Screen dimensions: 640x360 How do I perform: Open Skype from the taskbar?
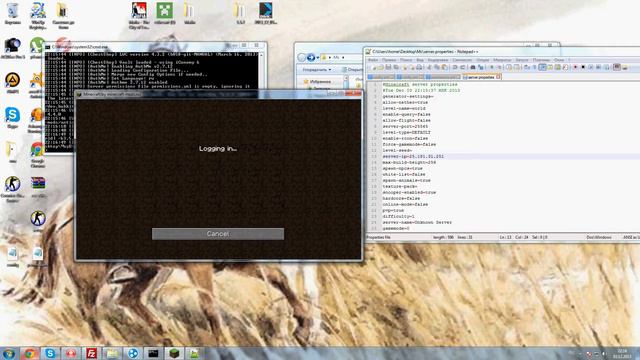50,353
